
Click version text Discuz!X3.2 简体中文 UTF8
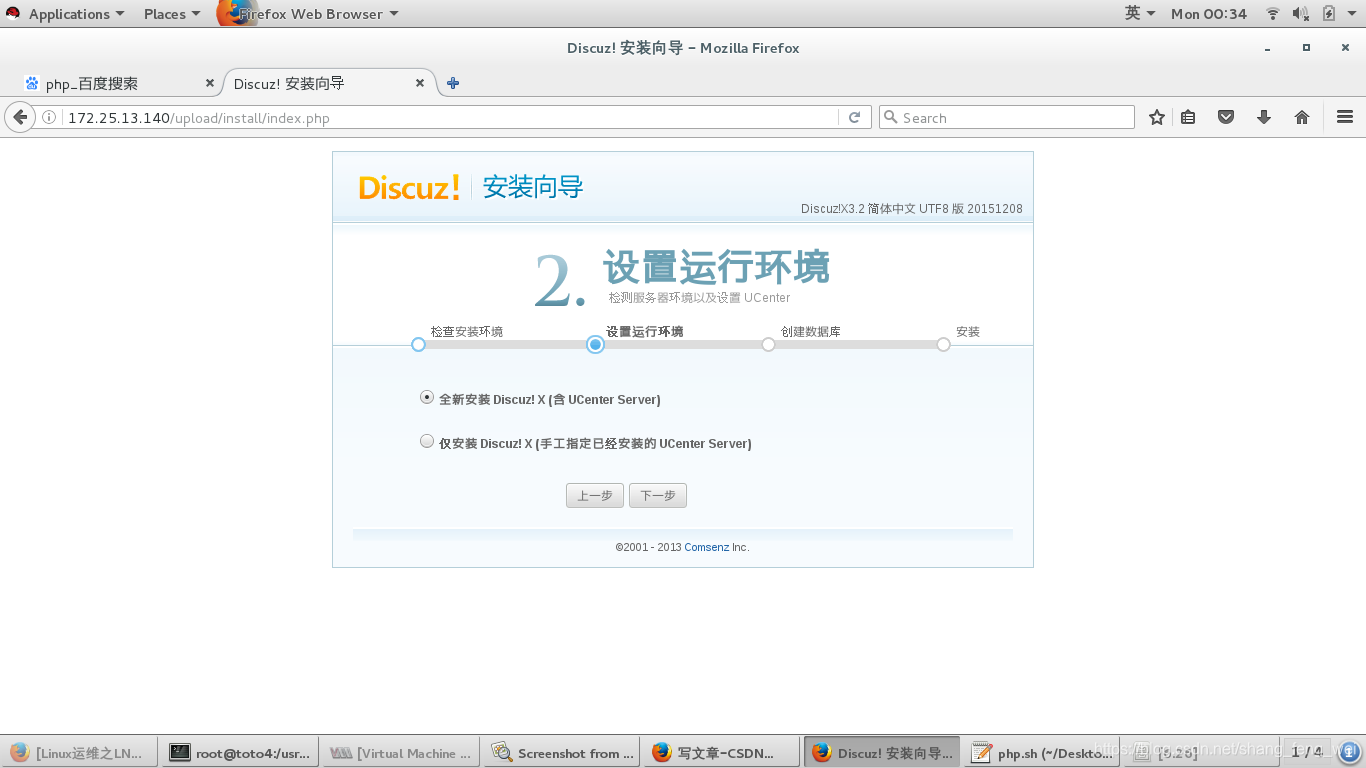(911, 209)
